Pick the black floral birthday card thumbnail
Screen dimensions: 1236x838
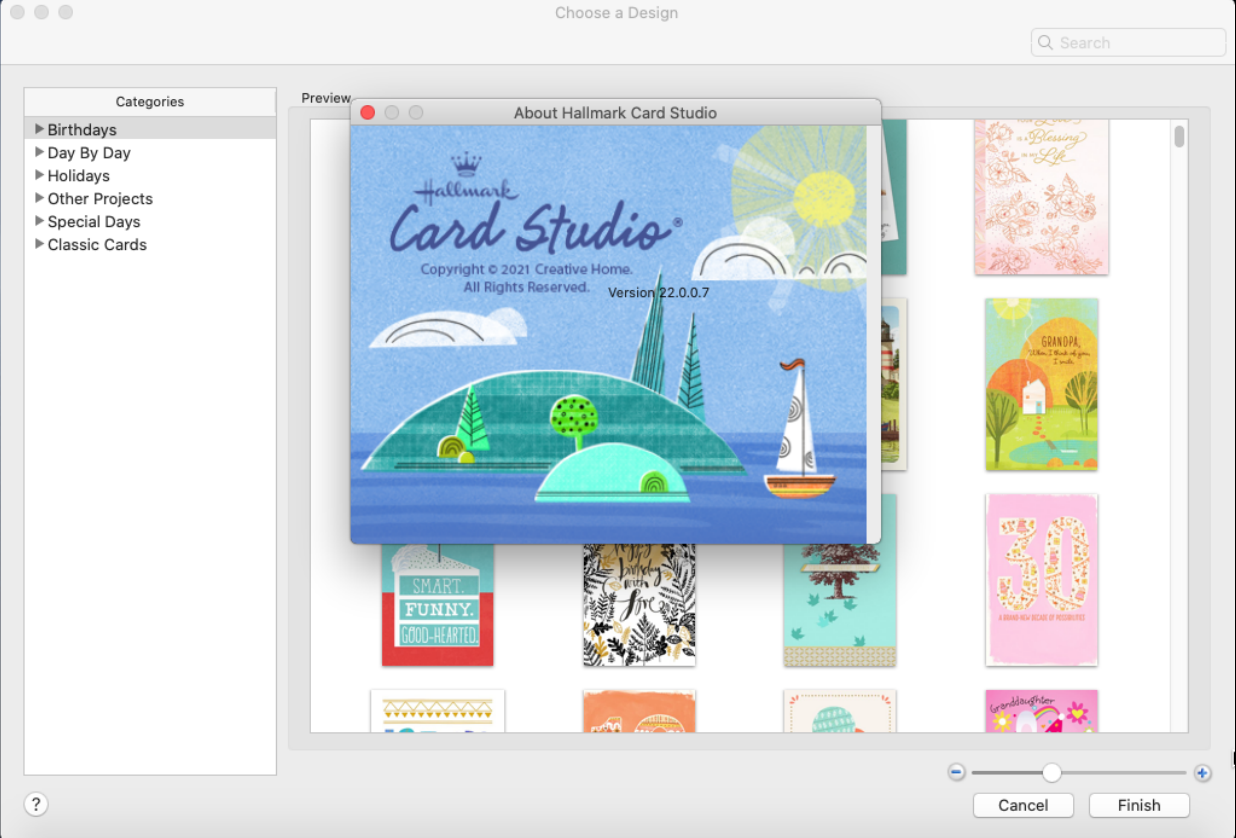coord(639,605)
